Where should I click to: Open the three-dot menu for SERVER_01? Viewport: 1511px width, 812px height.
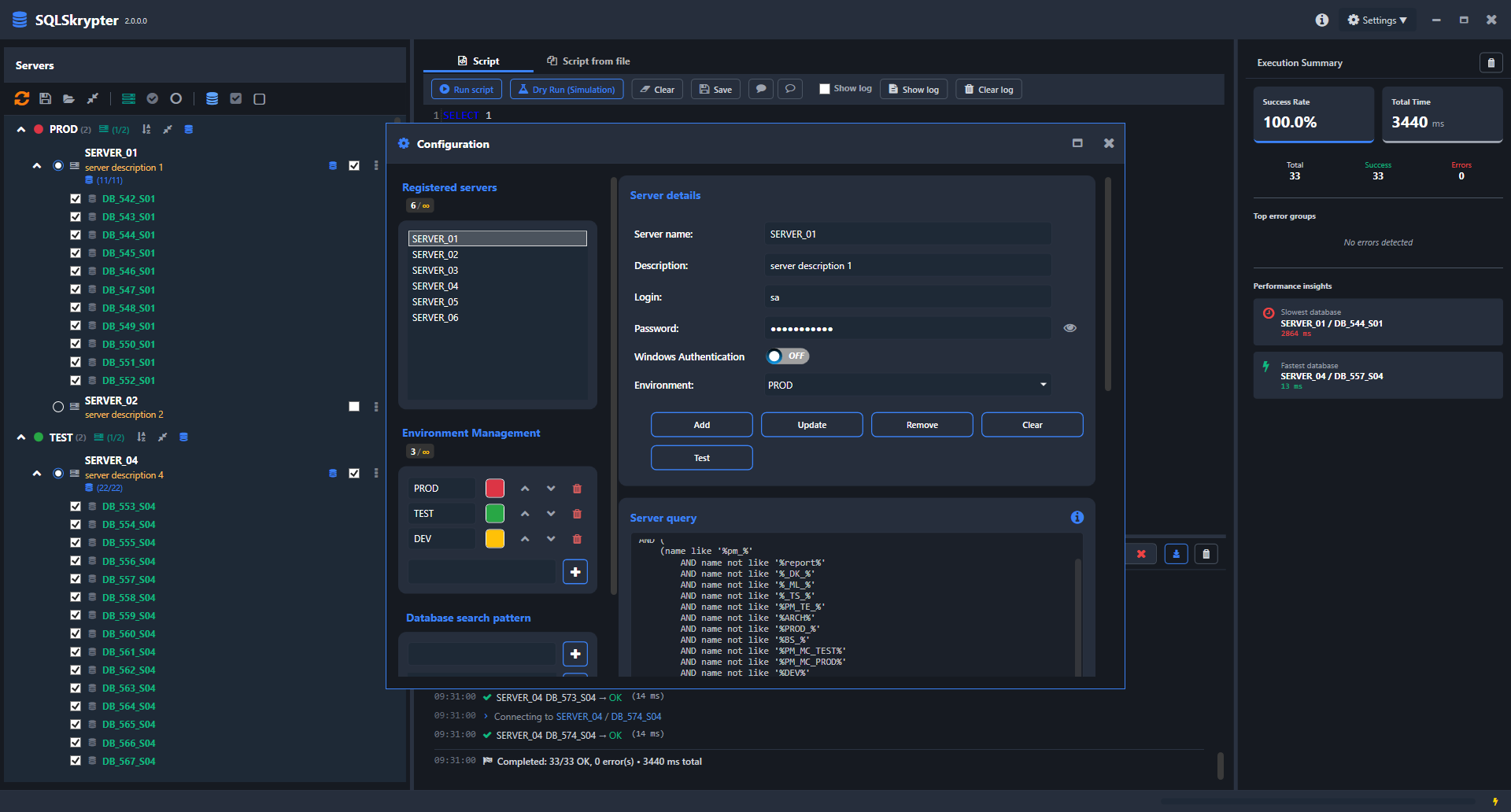[x=376, y=165]
